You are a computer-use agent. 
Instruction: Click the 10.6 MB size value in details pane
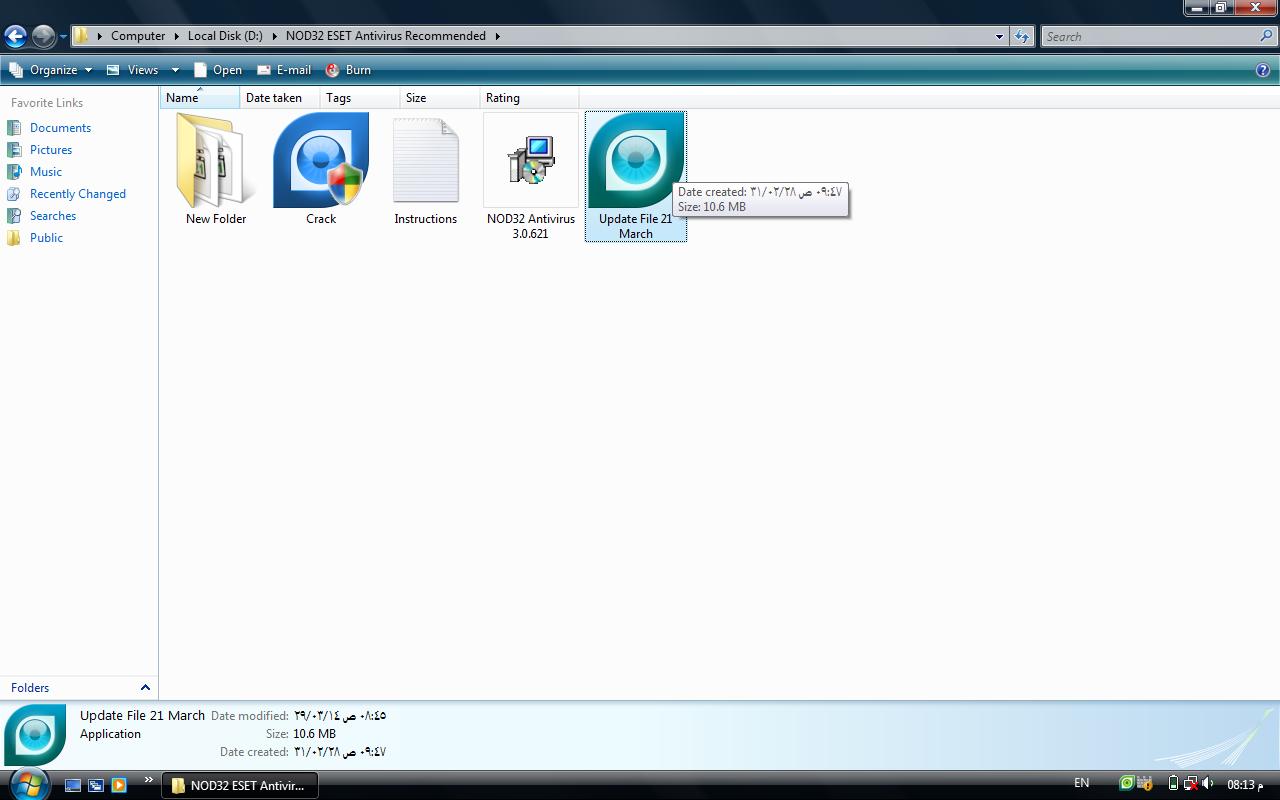coord(314,734)
